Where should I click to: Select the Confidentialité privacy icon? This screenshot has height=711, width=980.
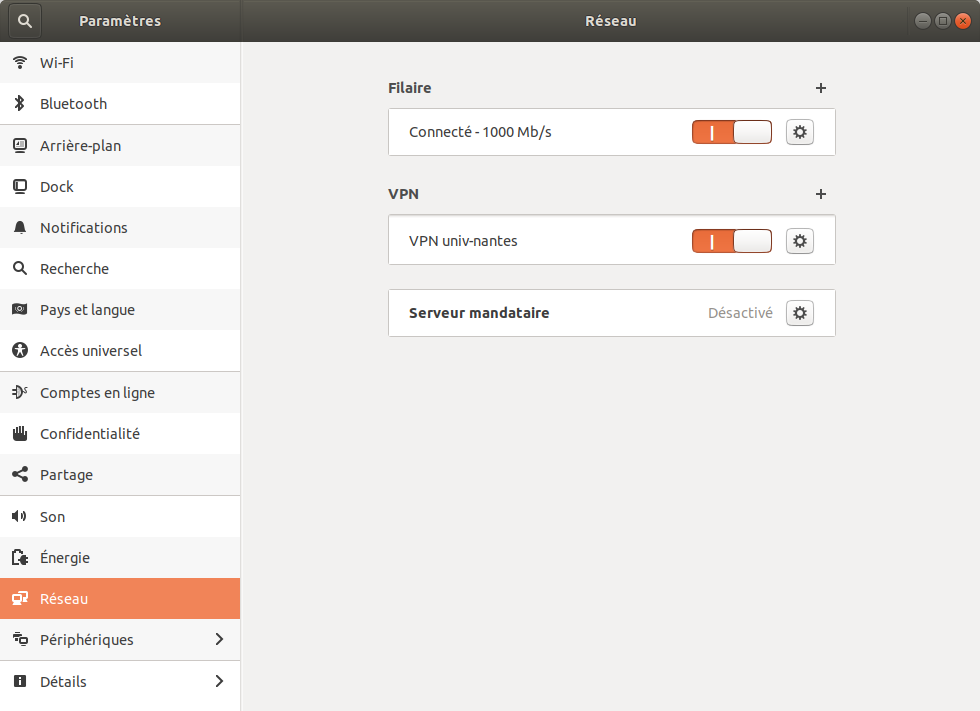(x=18, y=433)
